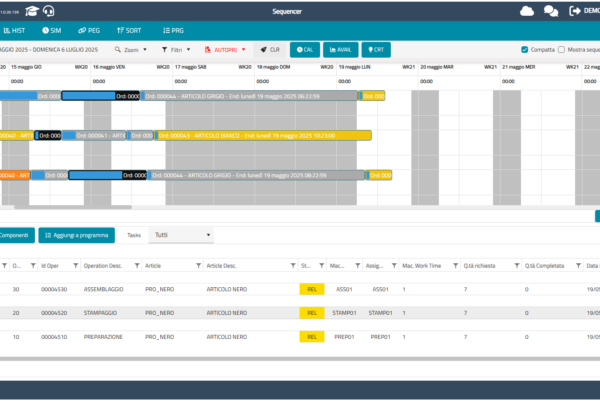This screenshot has height=403, width=600.
Task: Click the STAMP01 machine cell
Action: coord(344,313)
